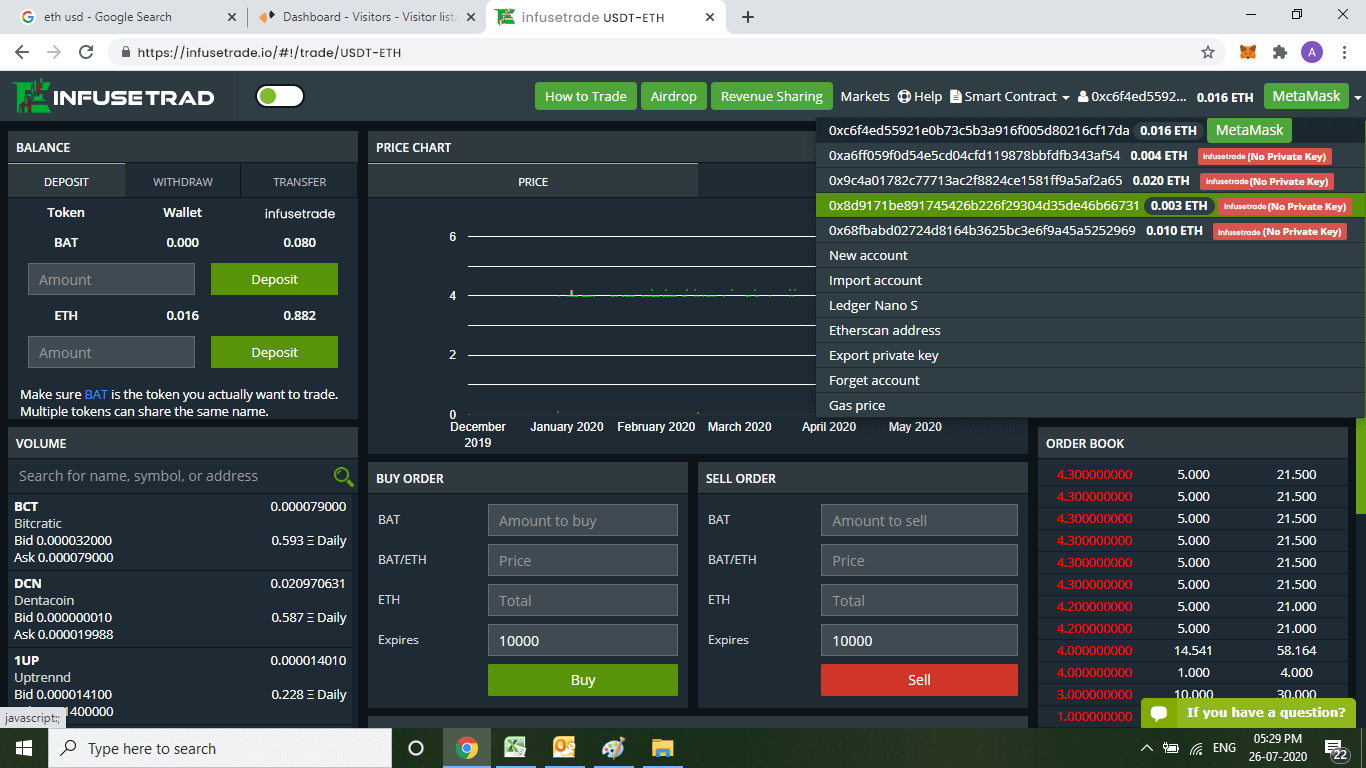Open the Chrome extensions puzzle icon

(x=1279, y=52)
